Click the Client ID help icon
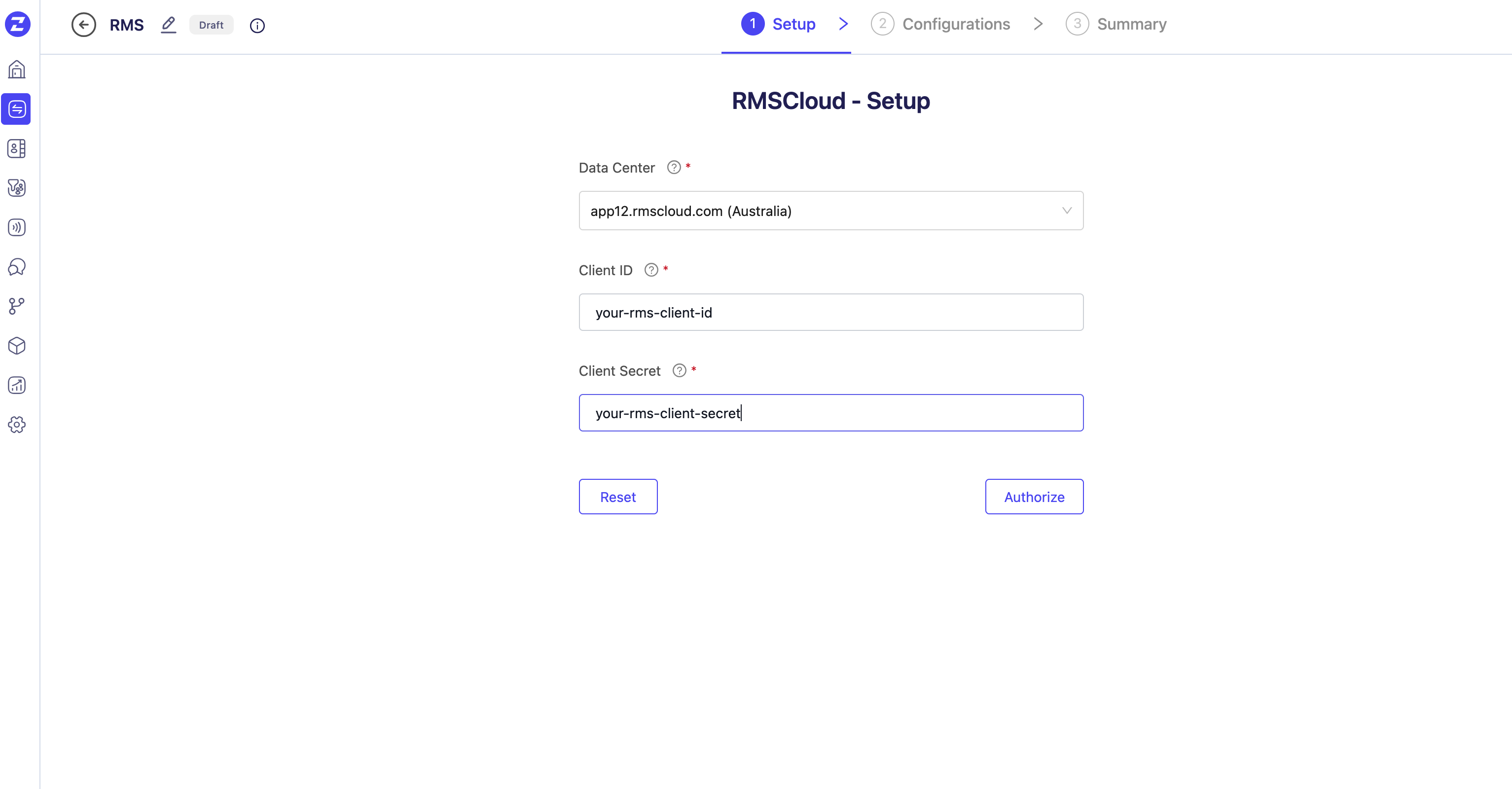 tap(651, 270)
